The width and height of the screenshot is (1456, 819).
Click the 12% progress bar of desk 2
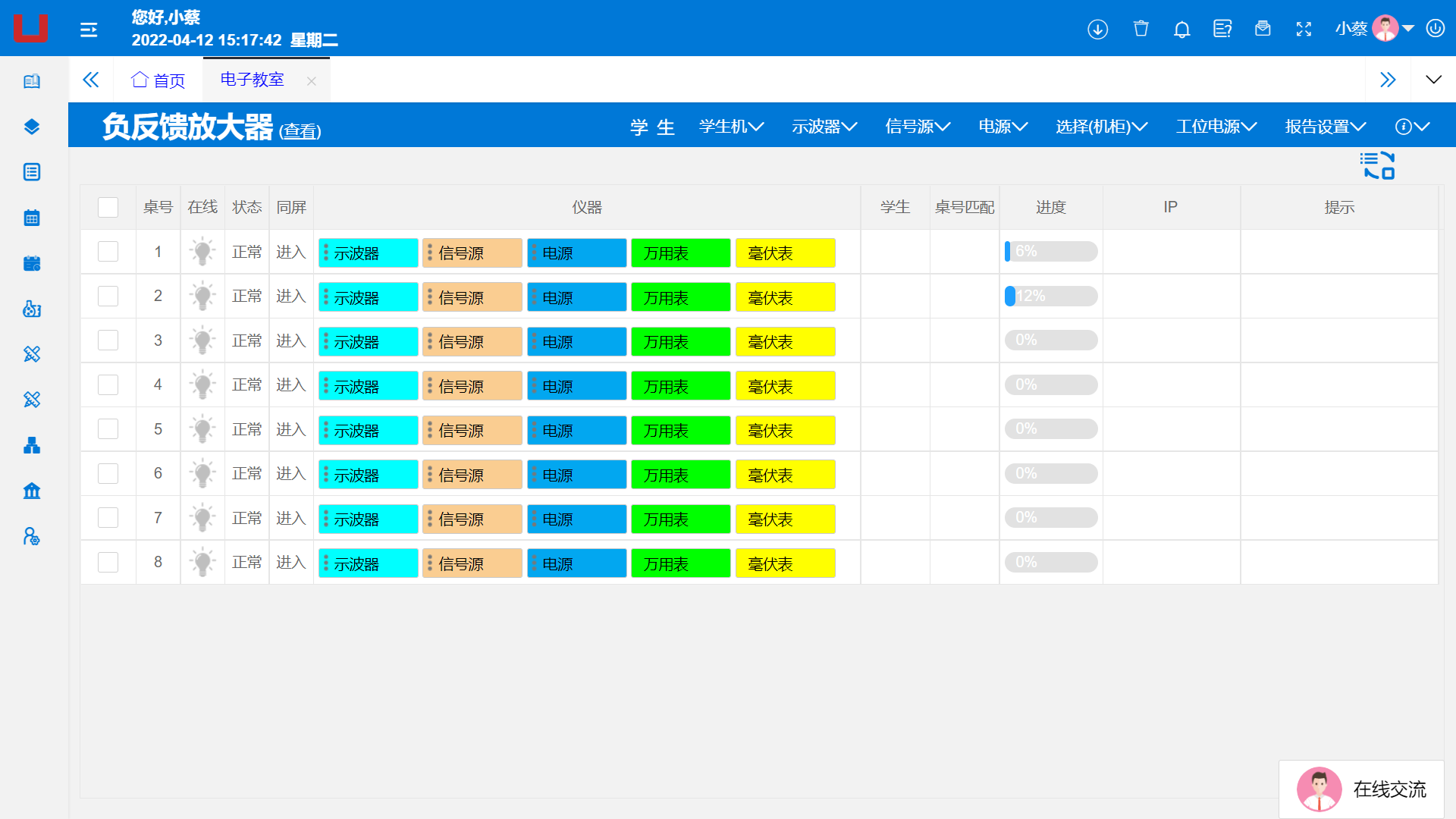(x=1050, y=296)
